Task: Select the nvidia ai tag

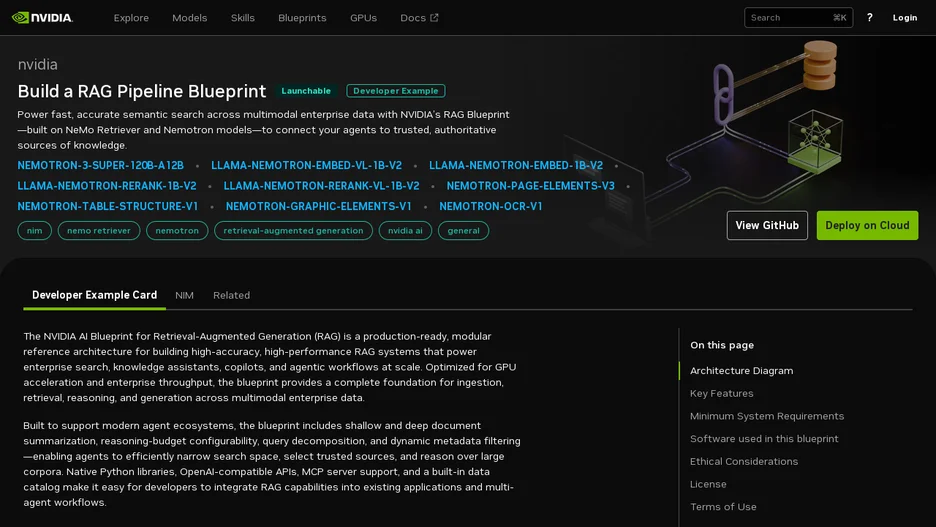Action: [405, 230]
